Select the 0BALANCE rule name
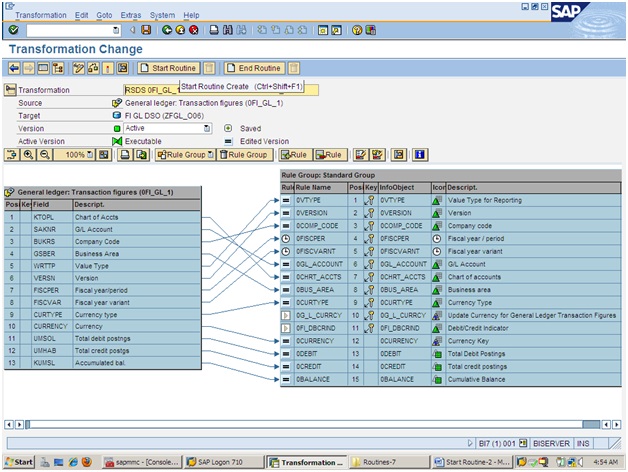Screen dimensions: 628x472 (313, 379)
